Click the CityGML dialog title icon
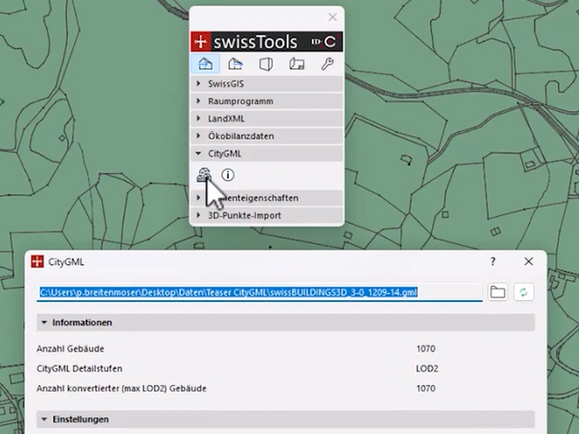 tap(37, 262)
